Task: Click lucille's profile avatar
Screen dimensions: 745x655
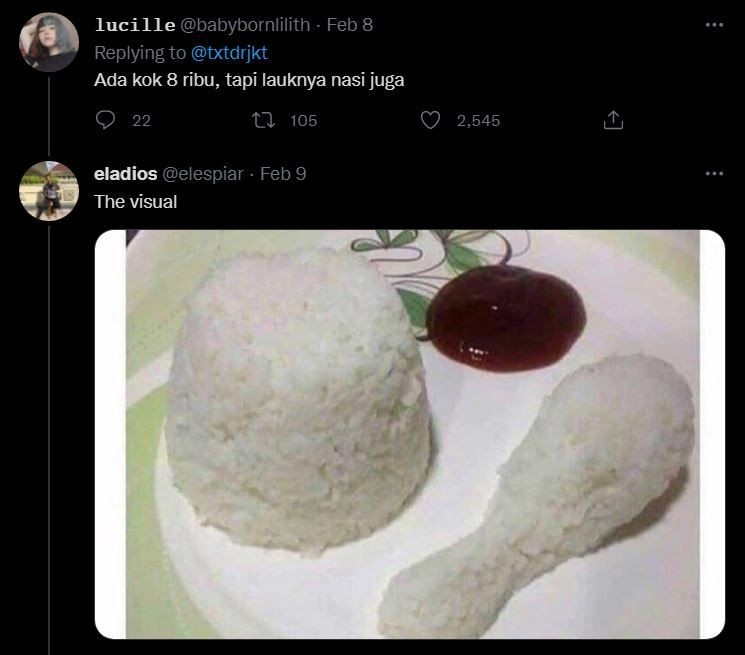Action: point(48,42)
